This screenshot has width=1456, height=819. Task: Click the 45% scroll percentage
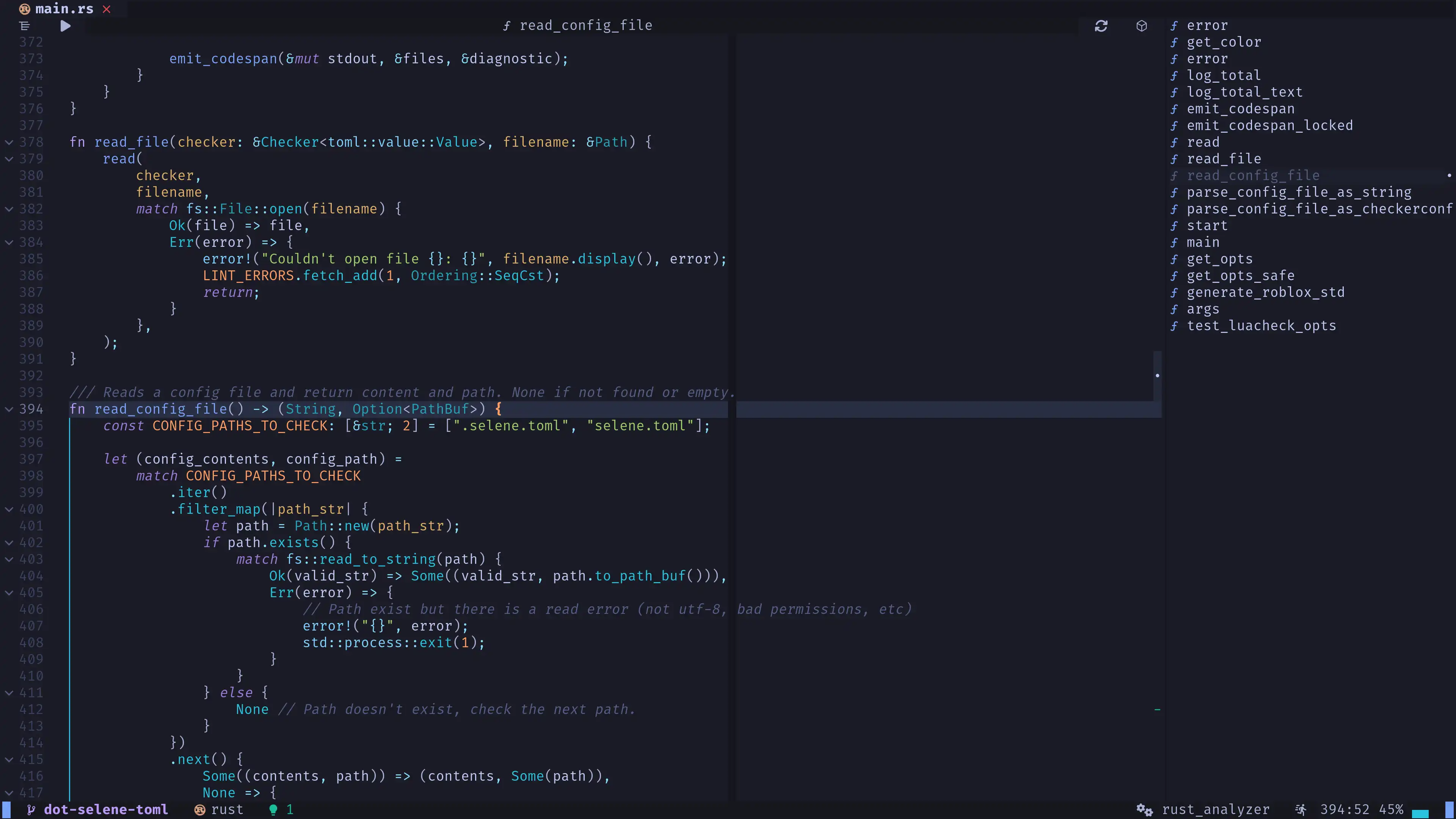pos(1391,810)
